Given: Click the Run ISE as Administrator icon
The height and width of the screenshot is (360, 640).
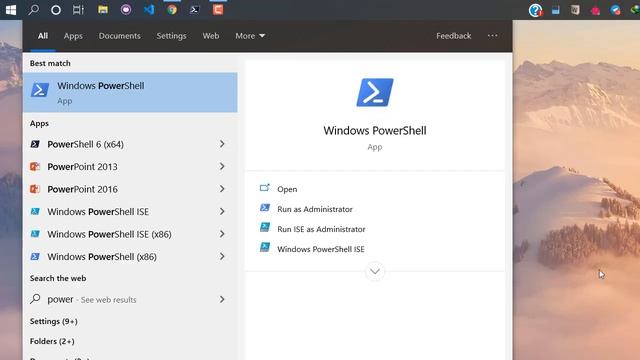Looking at the screenshot, I should click(265, 227).
